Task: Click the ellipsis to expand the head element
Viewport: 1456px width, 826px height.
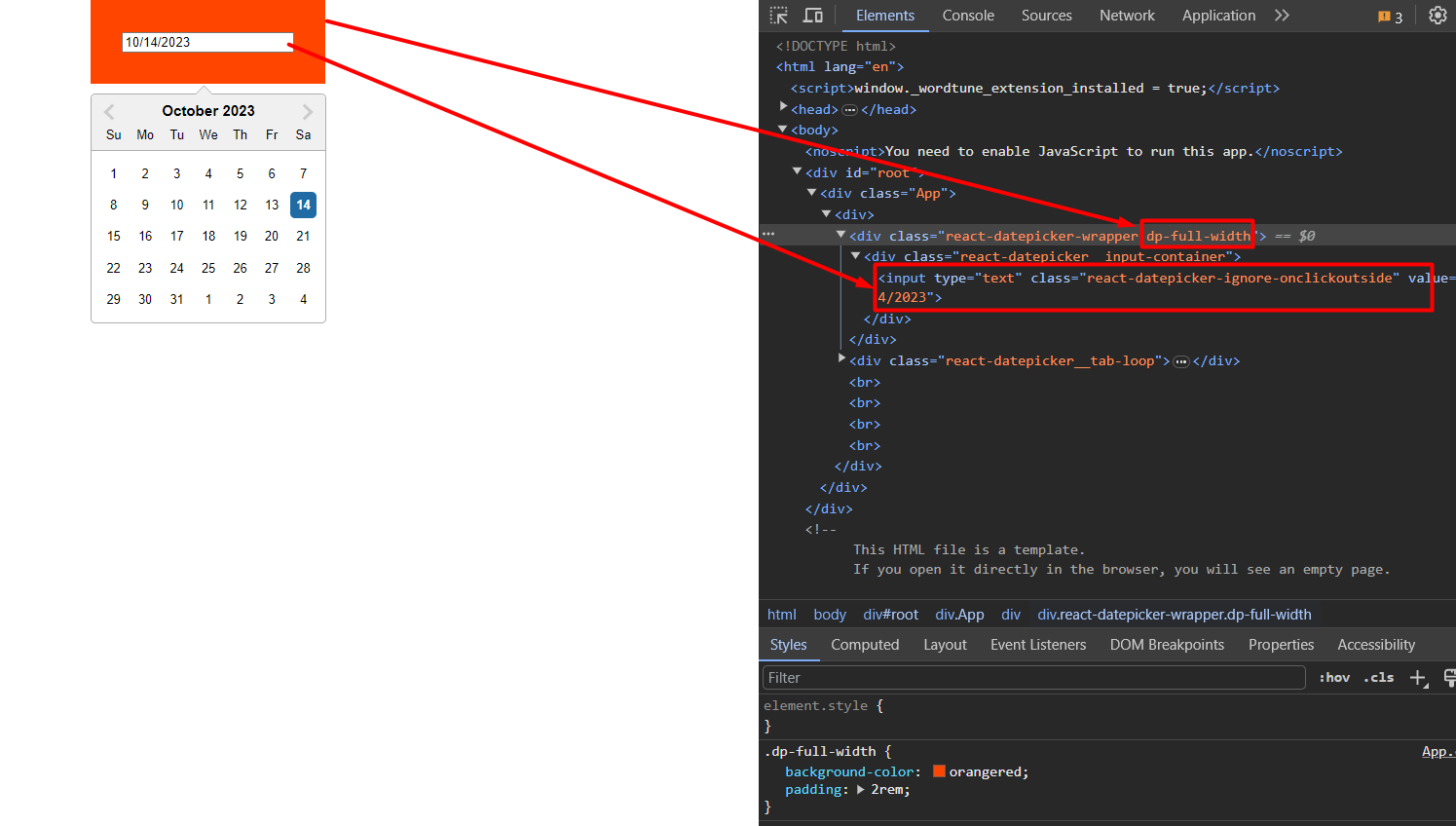Action: (x=849, y=109)
